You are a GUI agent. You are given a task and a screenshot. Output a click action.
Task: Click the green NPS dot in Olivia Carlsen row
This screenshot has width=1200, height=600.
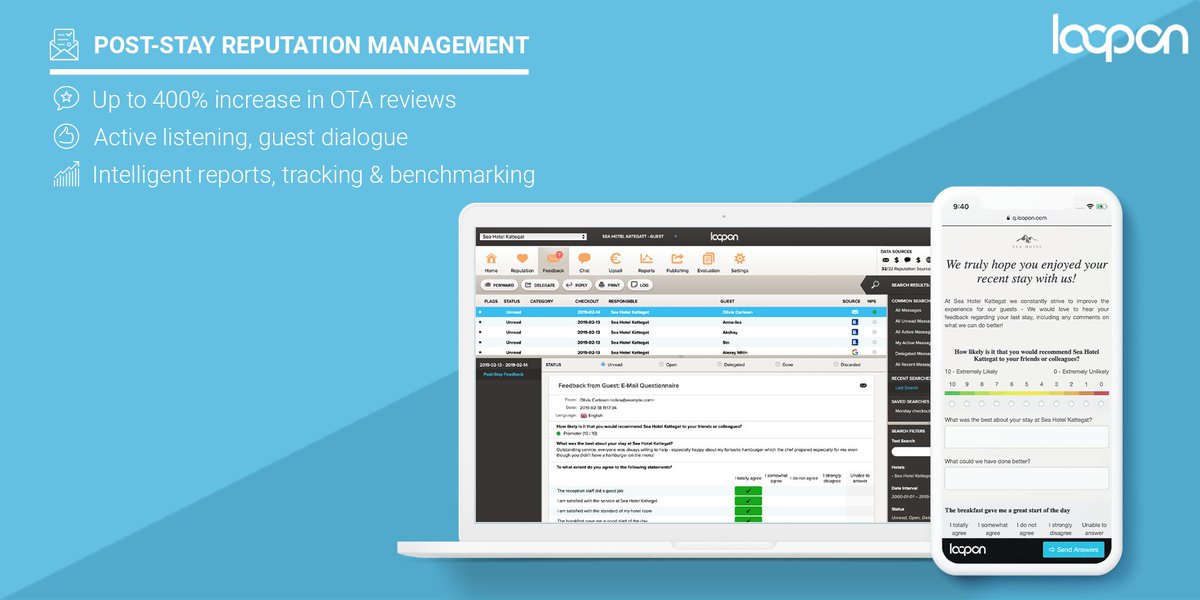(873, 312)
